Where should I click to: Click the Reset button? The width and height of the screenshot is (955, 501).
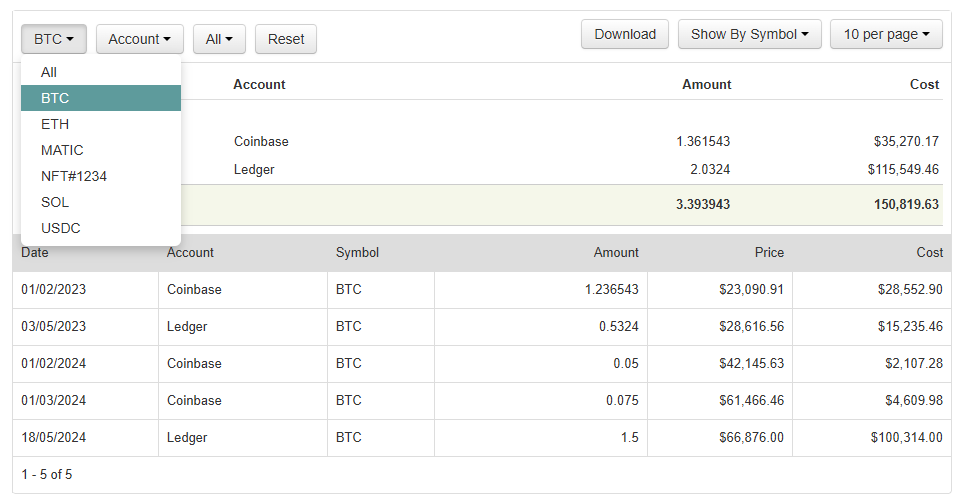click(x=286, y=39)
